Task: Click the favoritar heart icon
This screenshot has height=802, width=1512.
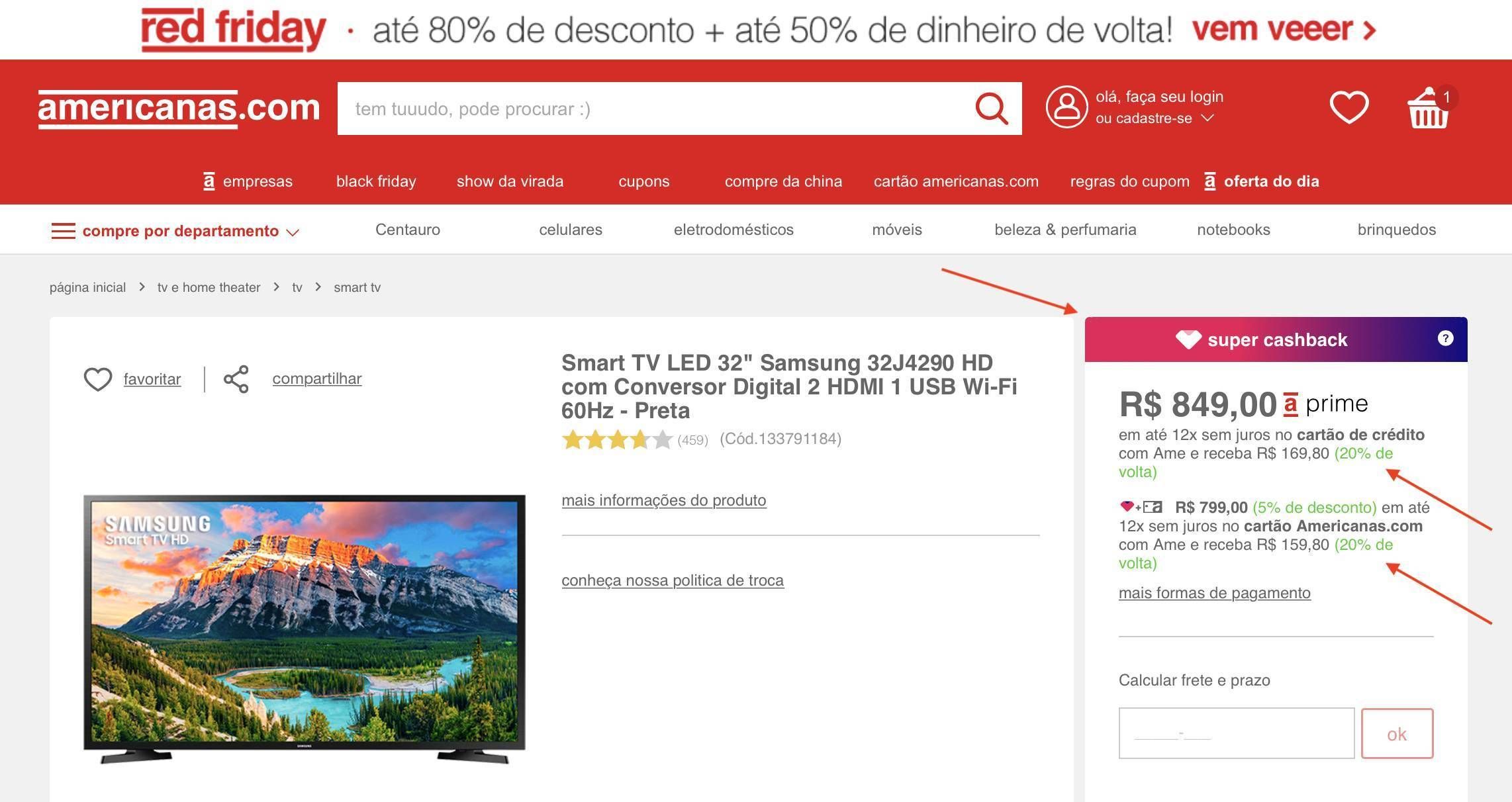Action: (98, 379)
